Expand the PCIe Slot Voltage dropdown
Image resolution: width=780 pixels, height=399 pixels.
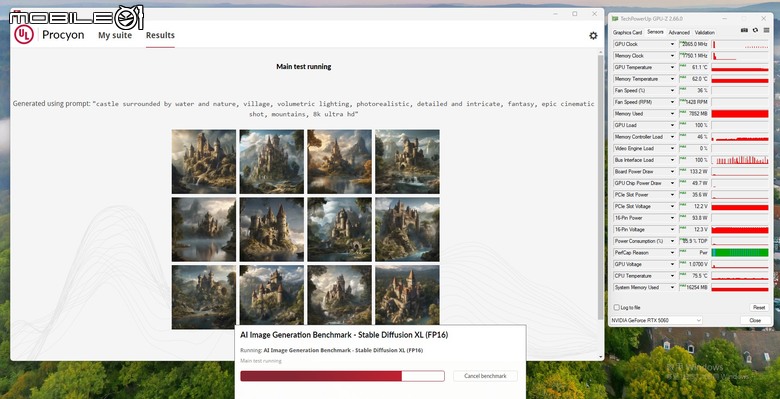click(673, 206)
